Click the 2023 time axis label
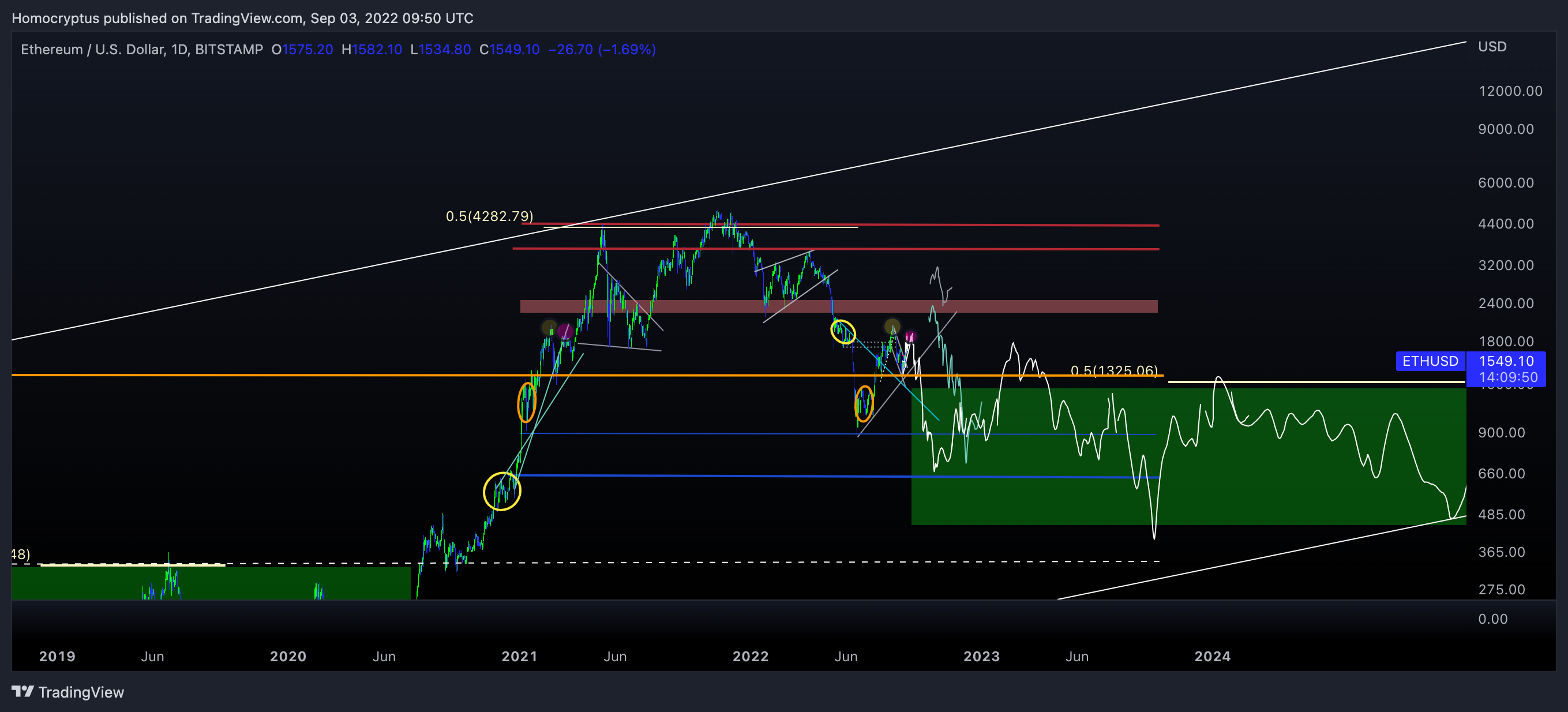This screenshot has width=1568, height=712. [981, 656]
